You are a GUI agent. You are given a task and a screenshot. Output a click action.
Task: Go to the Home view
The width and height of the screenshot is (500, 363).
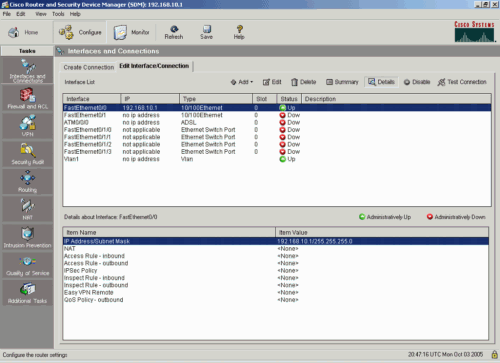(x=23, y=32)
